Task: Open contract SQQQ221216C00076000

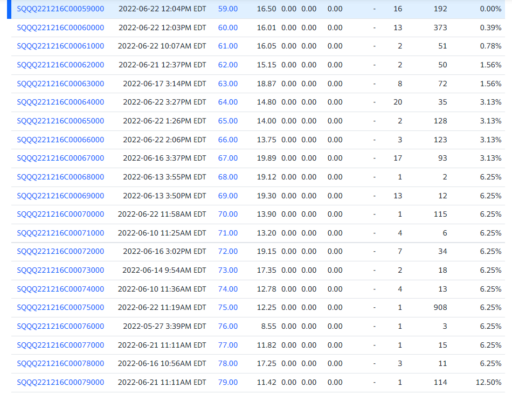Action: (60, 326)
